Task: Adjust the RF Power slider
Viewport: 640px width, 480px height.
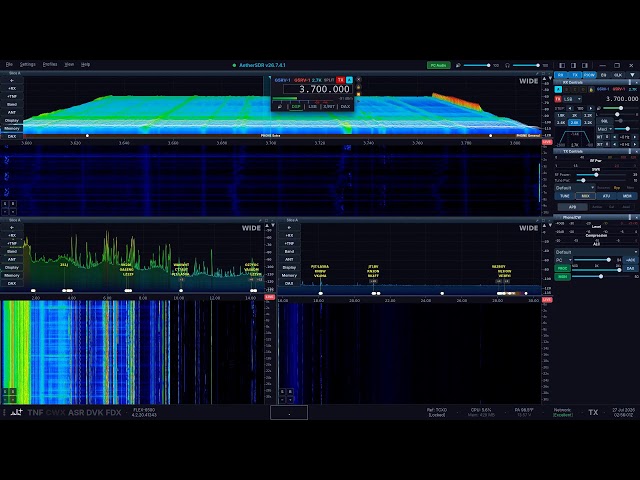Action: pos(601,175)
